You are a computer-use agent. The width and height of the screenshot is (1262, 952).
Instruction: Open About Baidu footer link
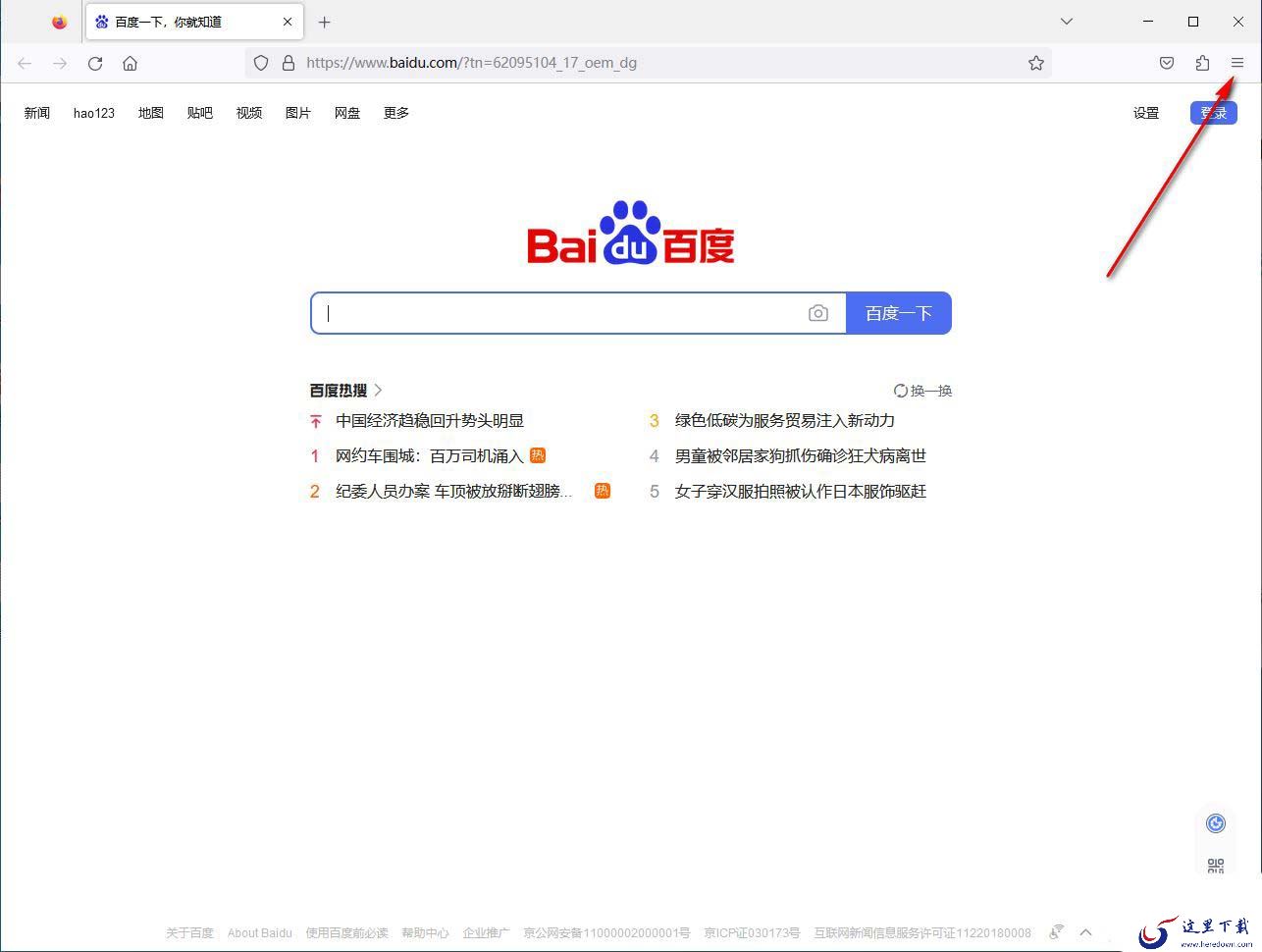(260, 932)
